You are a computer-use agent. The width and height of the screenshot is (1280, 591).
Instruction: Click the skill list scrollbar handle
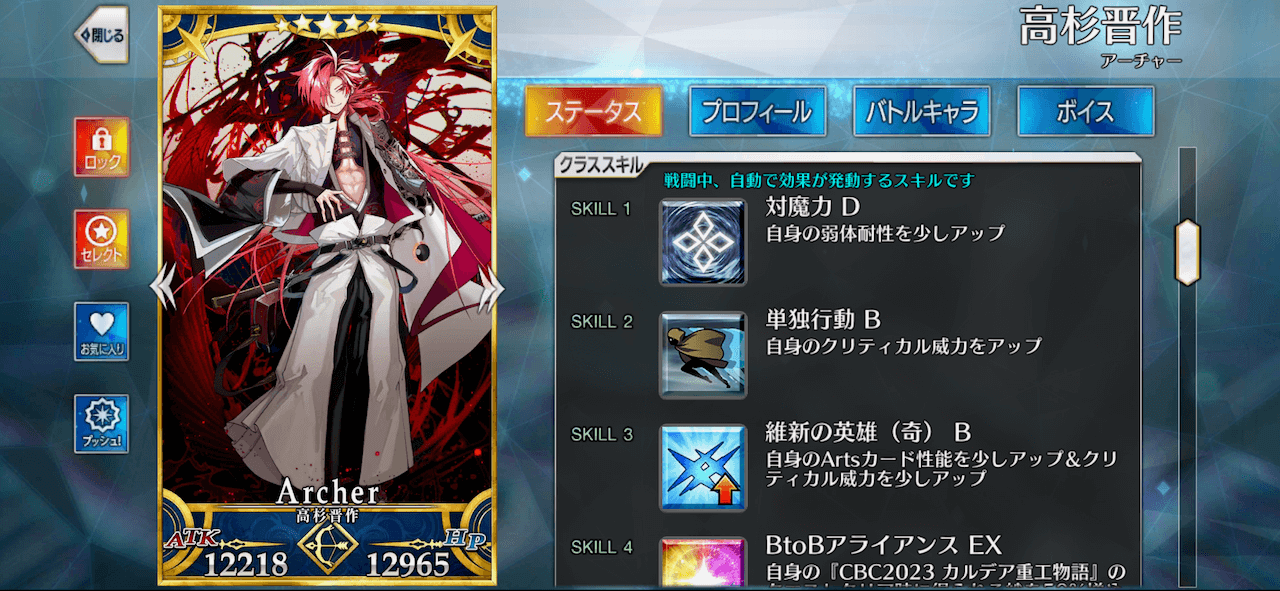tap(1187, 252)
